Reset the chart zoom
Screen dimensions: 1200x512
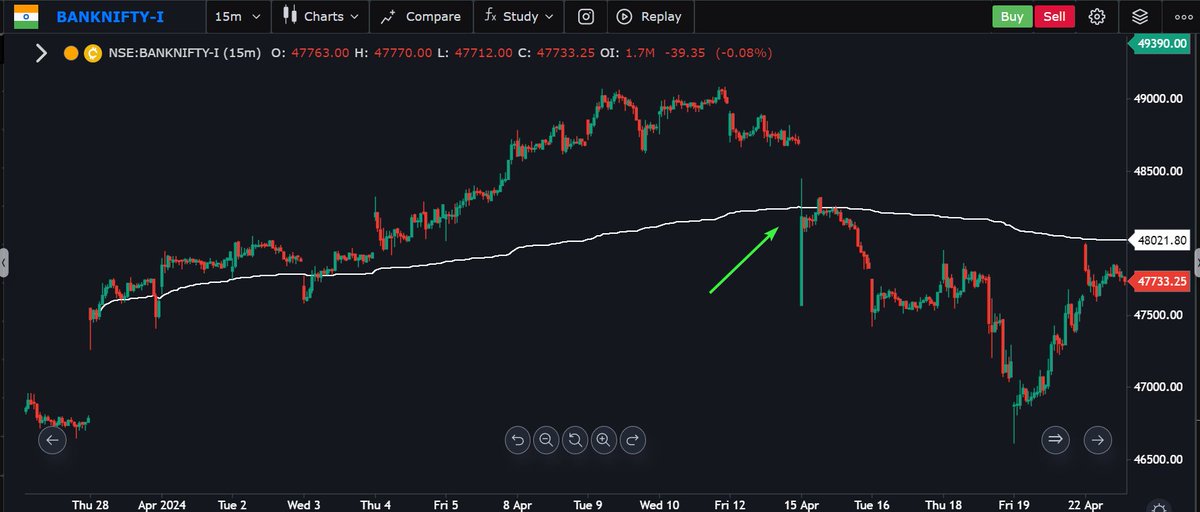coord(575,439)
